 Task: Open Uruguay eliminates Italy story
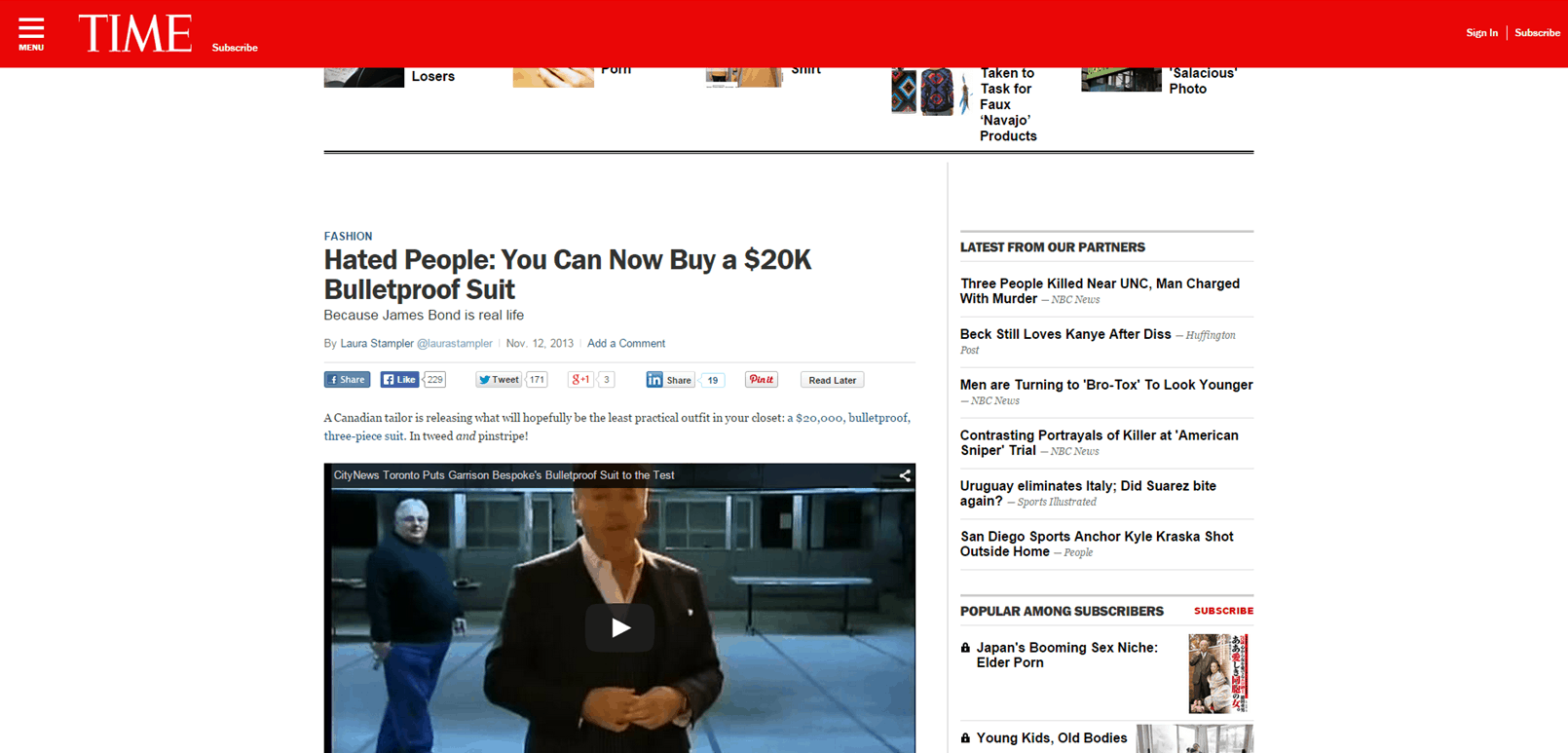1088,494
